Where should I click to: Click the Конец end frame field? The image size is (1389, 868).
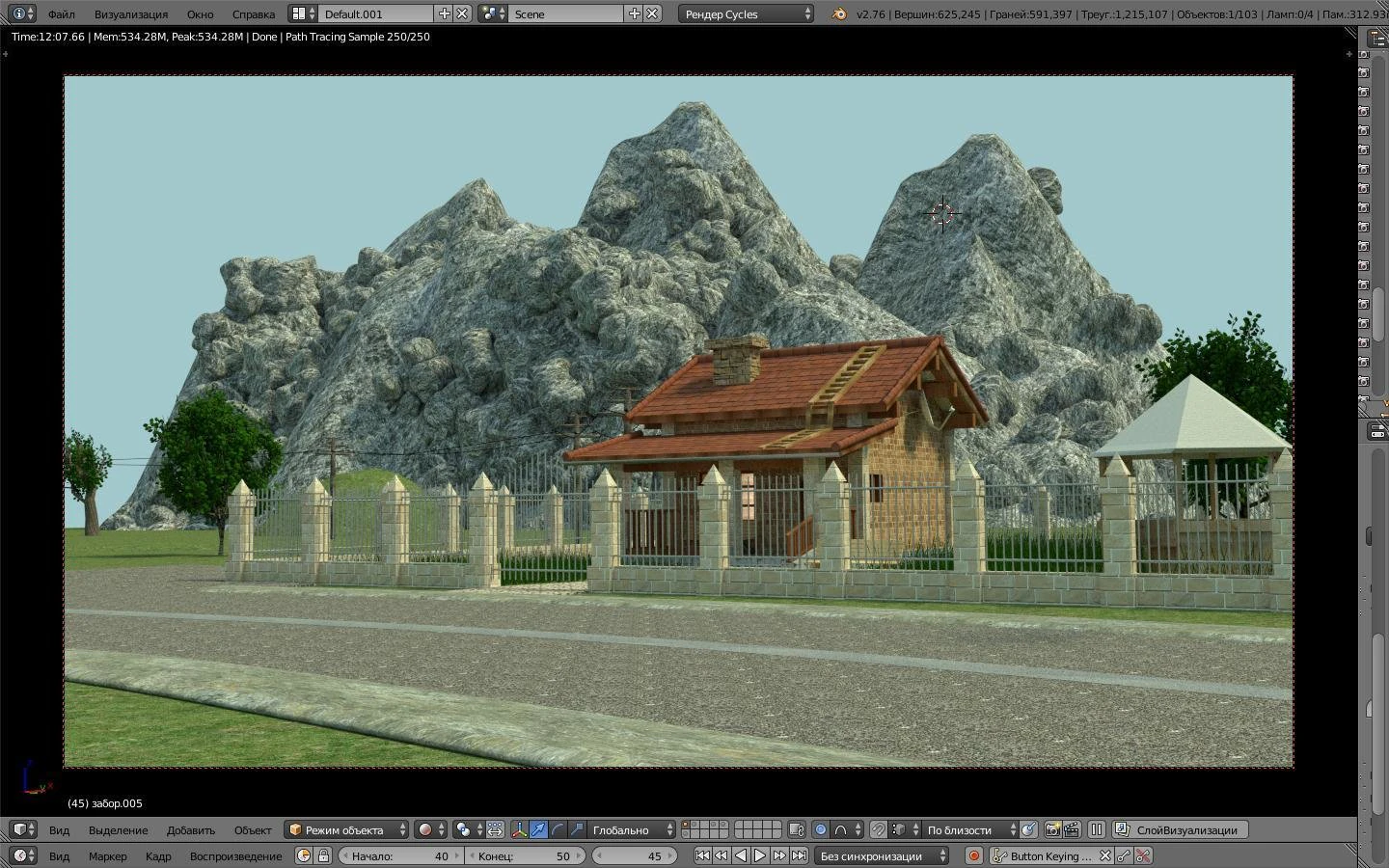point(526,855)
